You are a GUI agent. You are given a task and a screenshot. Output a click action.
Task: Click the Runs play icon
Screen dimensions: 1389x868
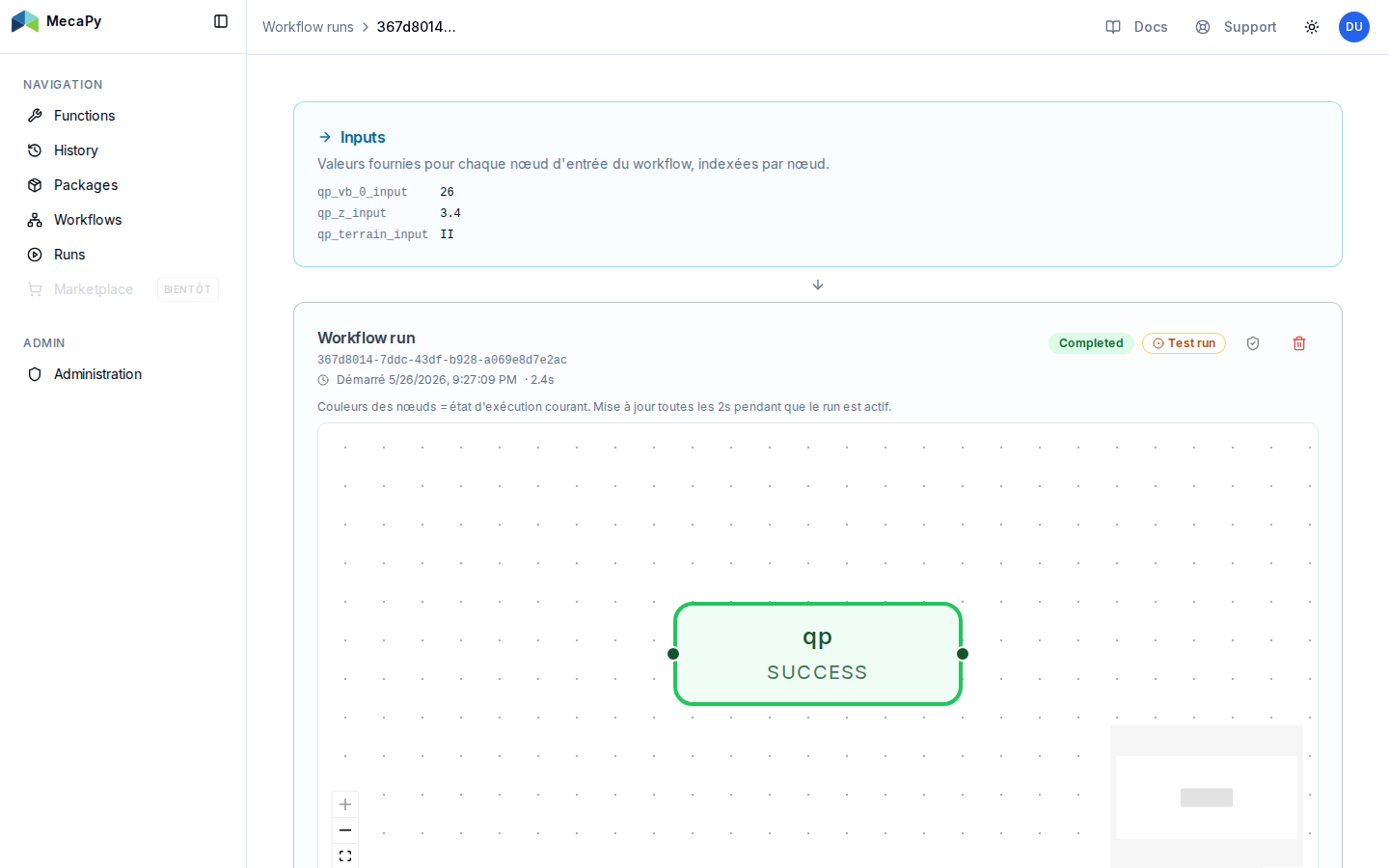tap(35, 255)
